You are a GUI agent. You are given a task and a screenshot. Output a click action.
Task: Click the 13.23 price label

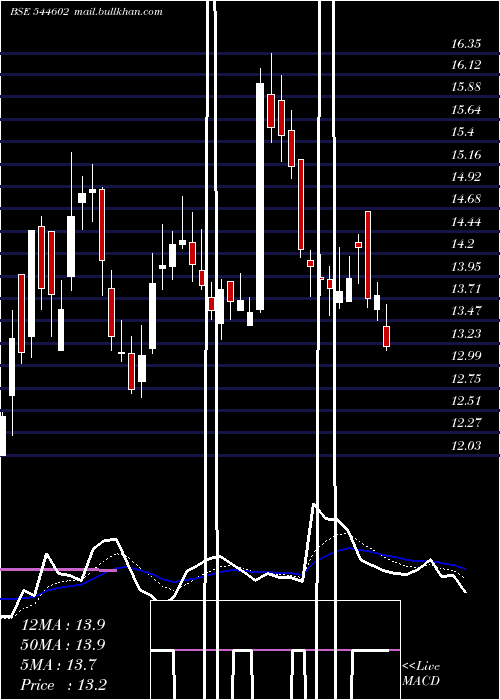pyautogui.click(x=466, y=334)
